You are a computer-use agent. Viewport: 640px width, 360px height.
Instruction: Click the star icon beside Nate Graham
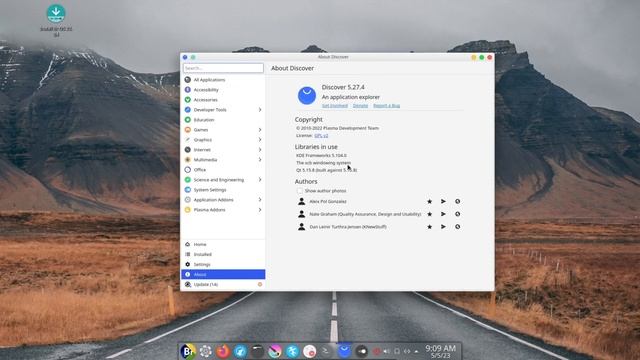pos(429,214)
